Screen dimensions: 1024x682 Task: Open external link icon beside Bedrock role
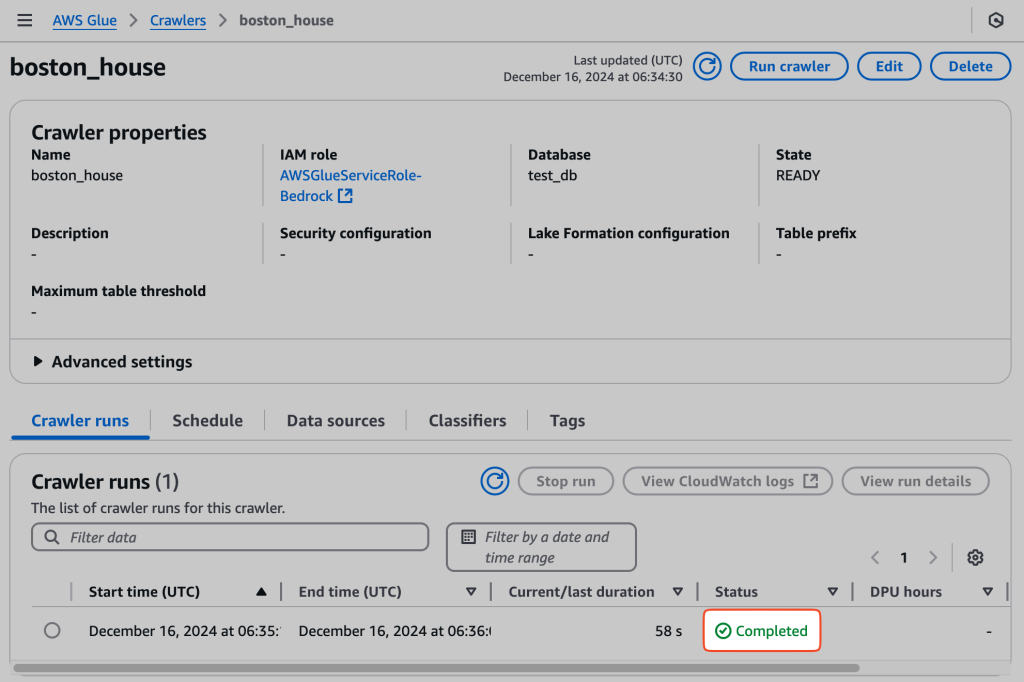(345, 195)
